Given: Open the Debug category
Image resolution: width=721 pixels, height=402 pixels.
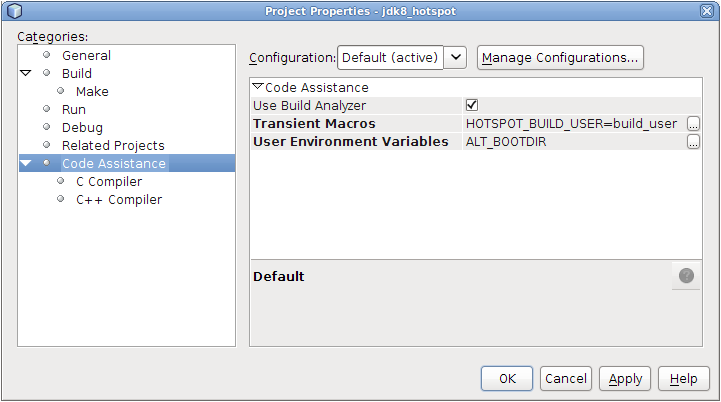Looking at the screenshot, I should pos(82,128).
